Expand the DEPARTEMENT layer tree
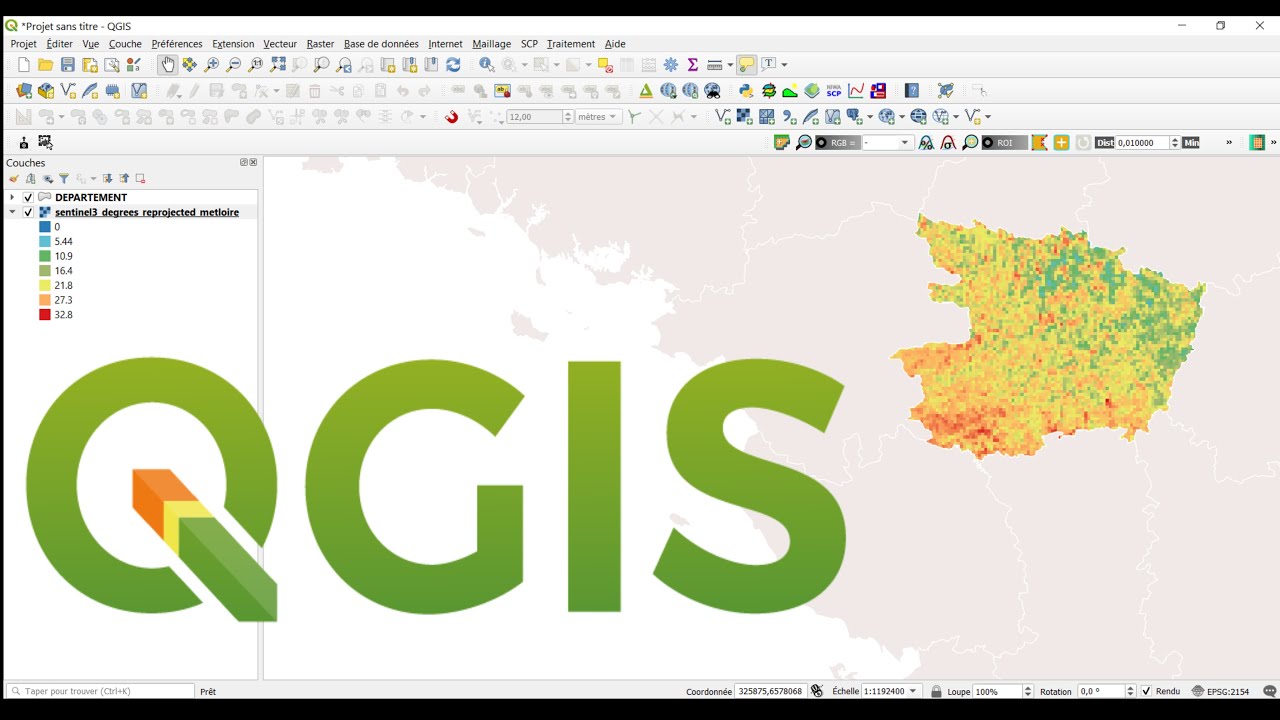The width and height of the screenshot is (1280, 720). [12, 198]
